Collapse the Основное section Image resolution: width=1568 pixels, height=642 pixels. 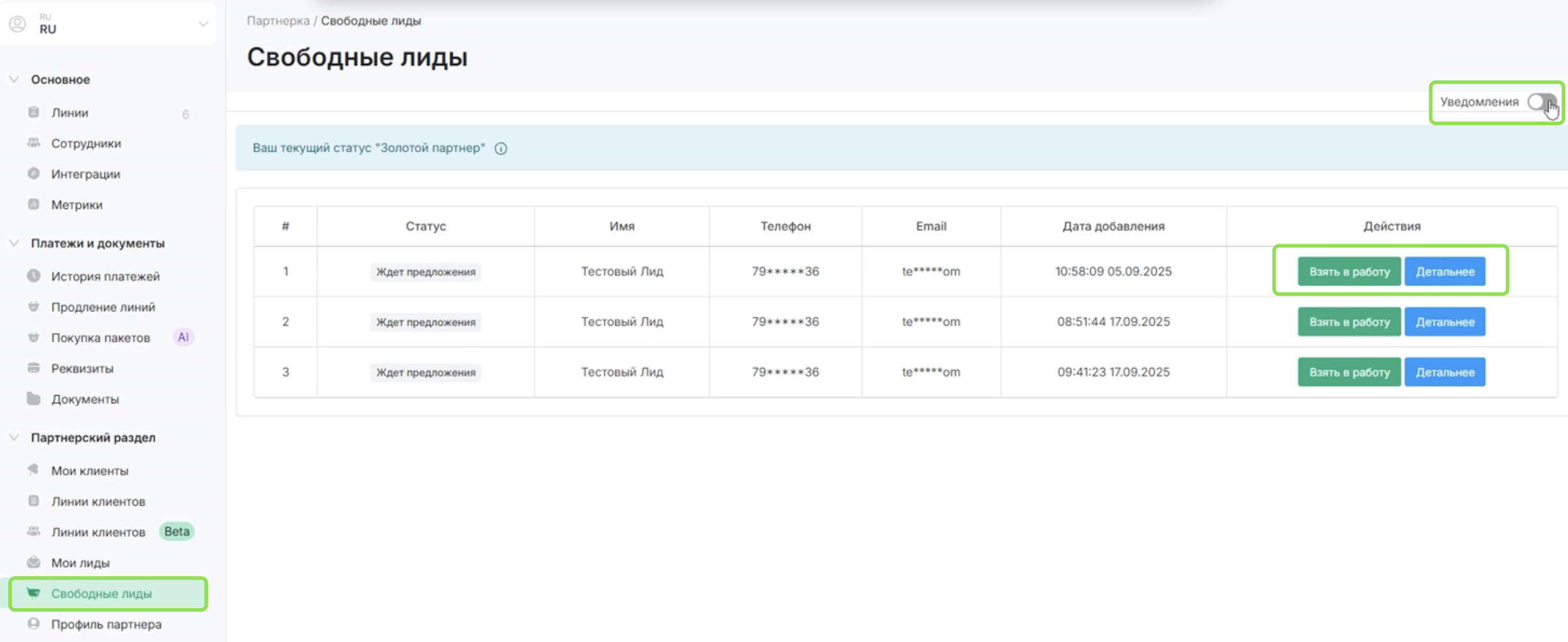point(14,79)
